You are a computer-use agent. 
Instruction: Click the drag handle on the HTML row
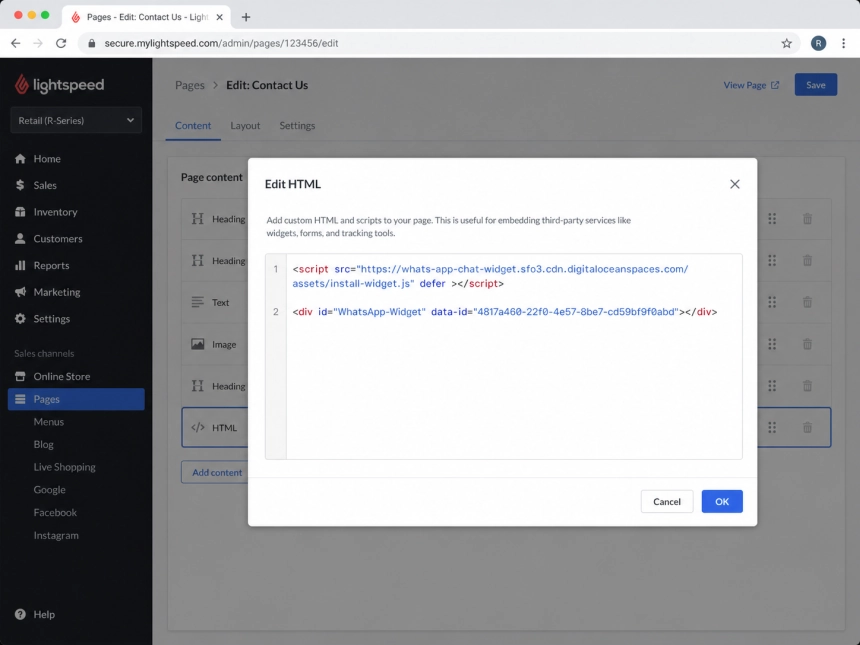(772, 427)
